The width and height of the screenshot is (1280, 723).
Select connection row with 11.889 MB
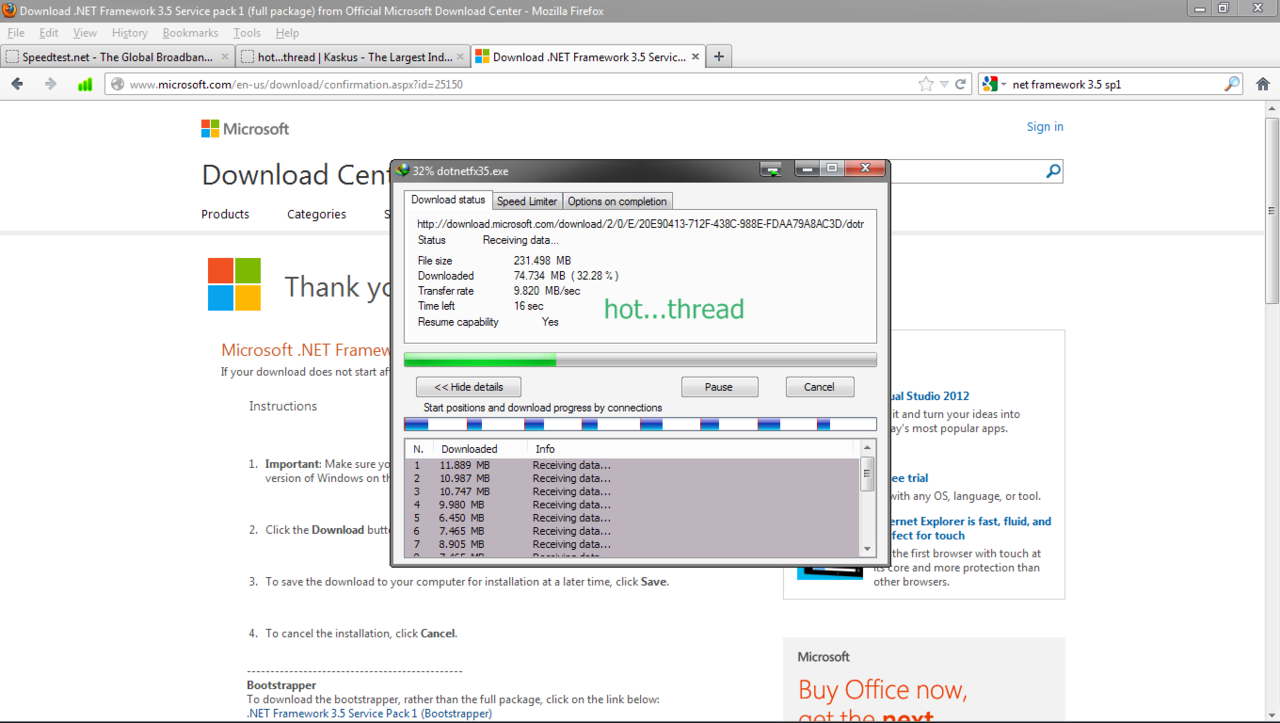(x=632, y=465)
